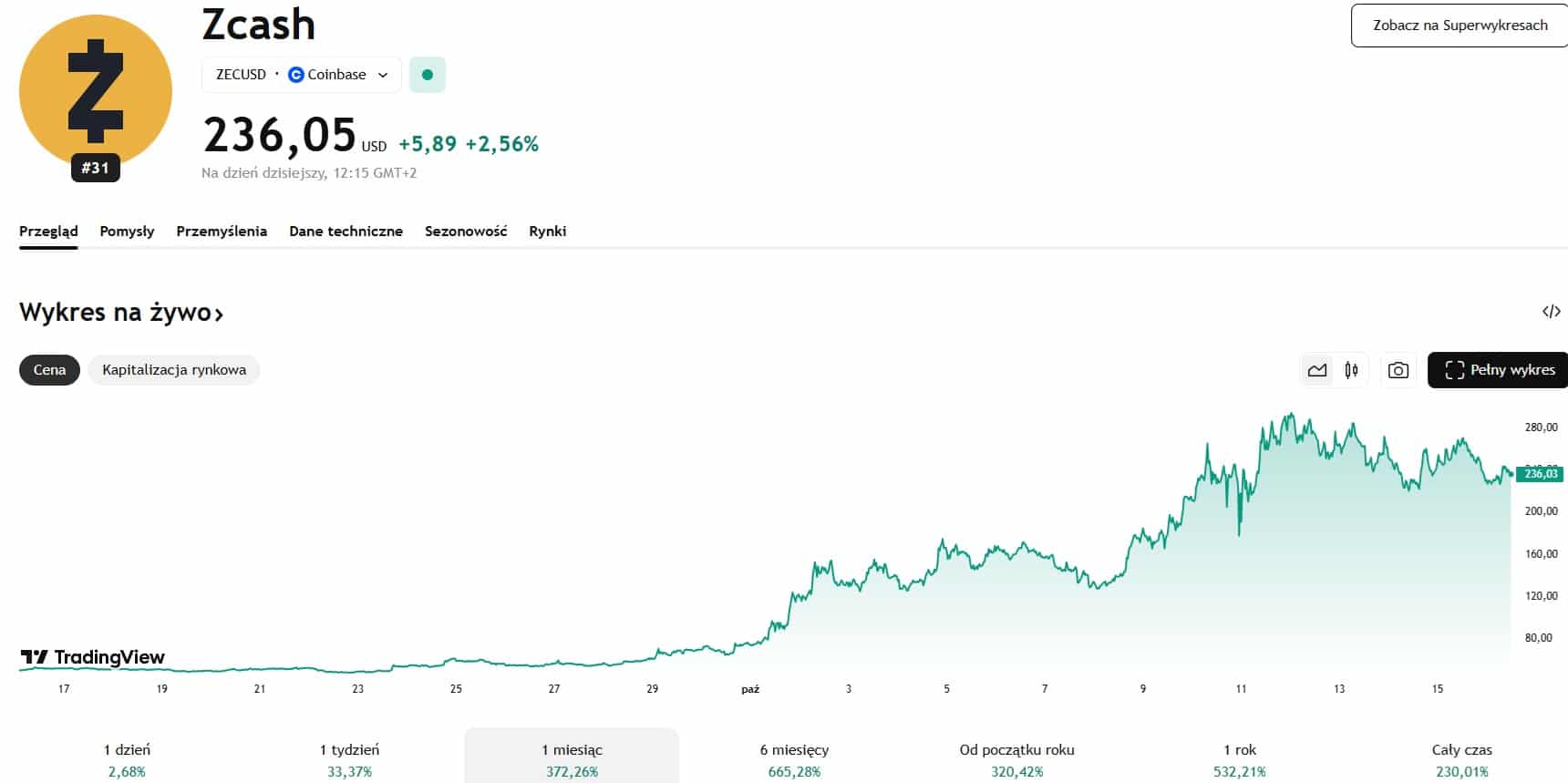This screenshot has height=783, width=1568.
Task: Open the embed code icon
Action: 1551,312
